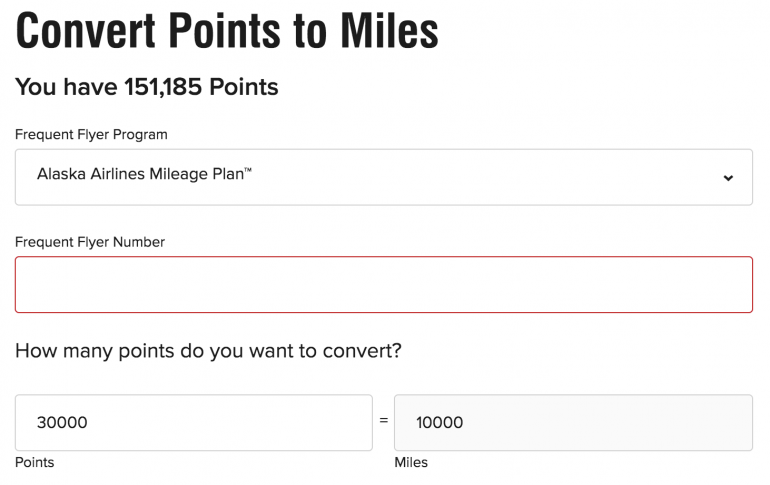Click the red-outlined flyer number box
Viewport: 770px width, 485px height.
pyautogui.click(x=384, y=285)
